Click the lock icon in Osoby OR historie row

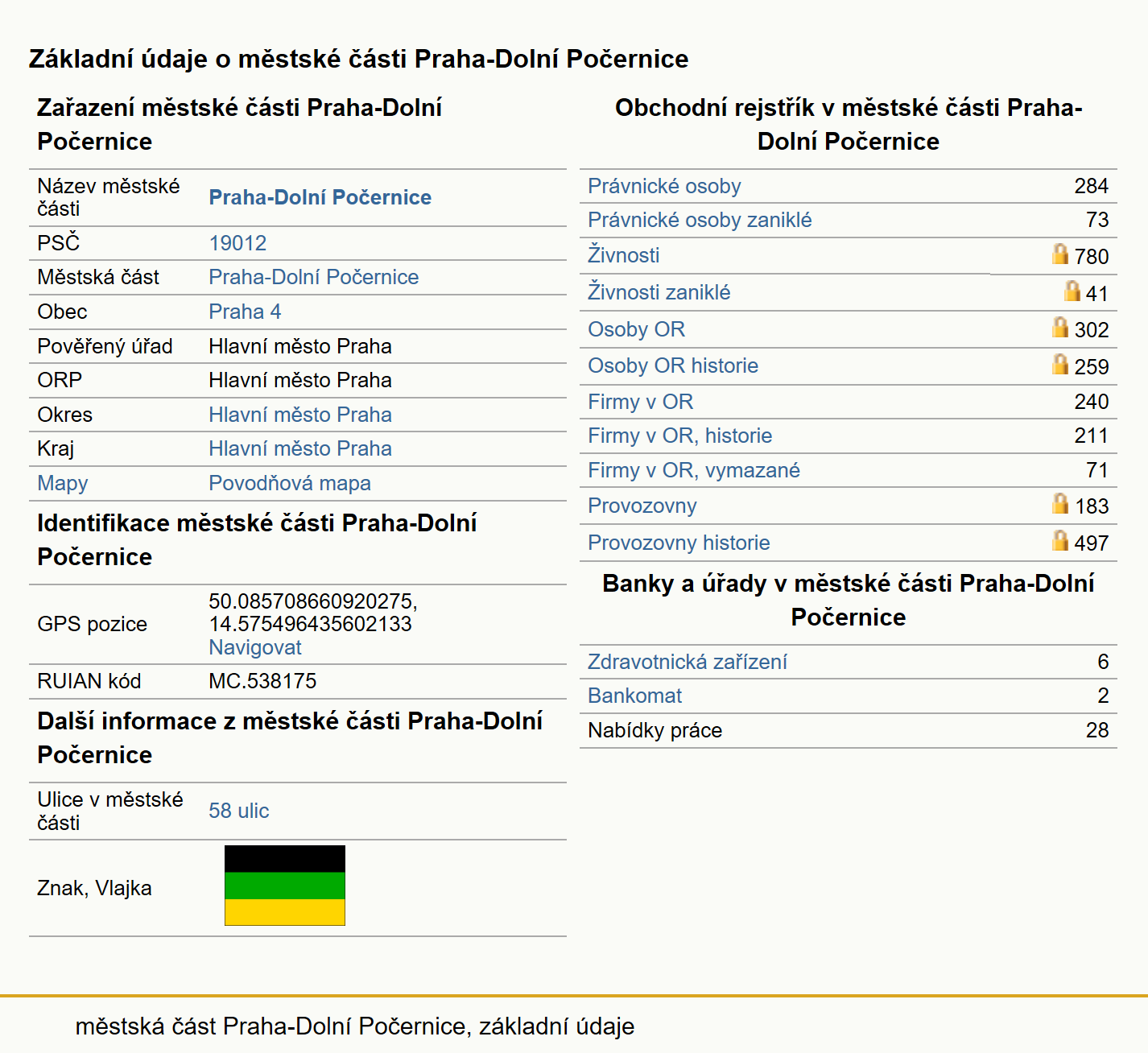[1060, 365]
